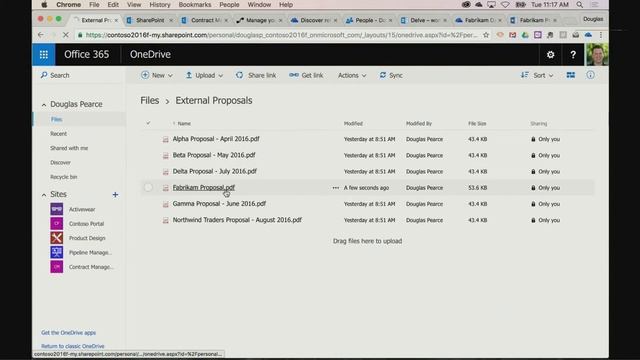Screen dimensions: 640x360
Task: Click Only you sharing for Gamma Proposal
Action: tap(545, 204)
